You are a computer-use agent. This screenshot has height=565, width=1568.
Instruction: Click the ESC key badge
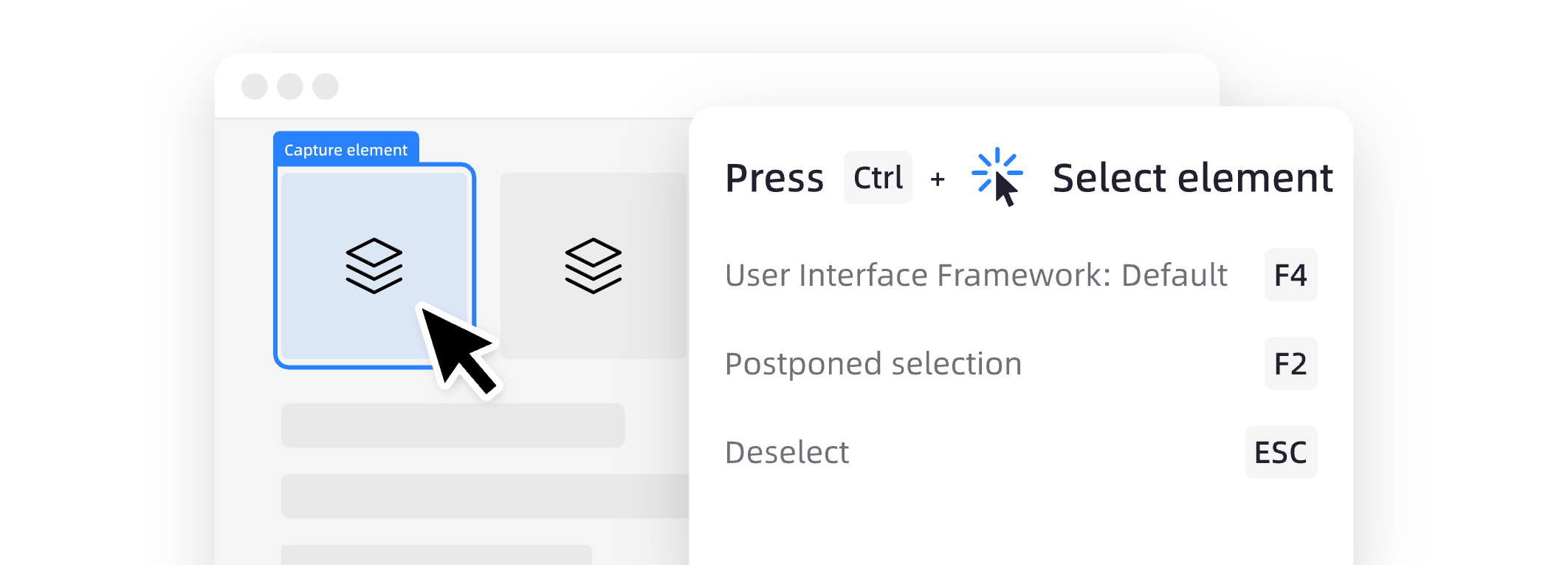(1281, 452)
